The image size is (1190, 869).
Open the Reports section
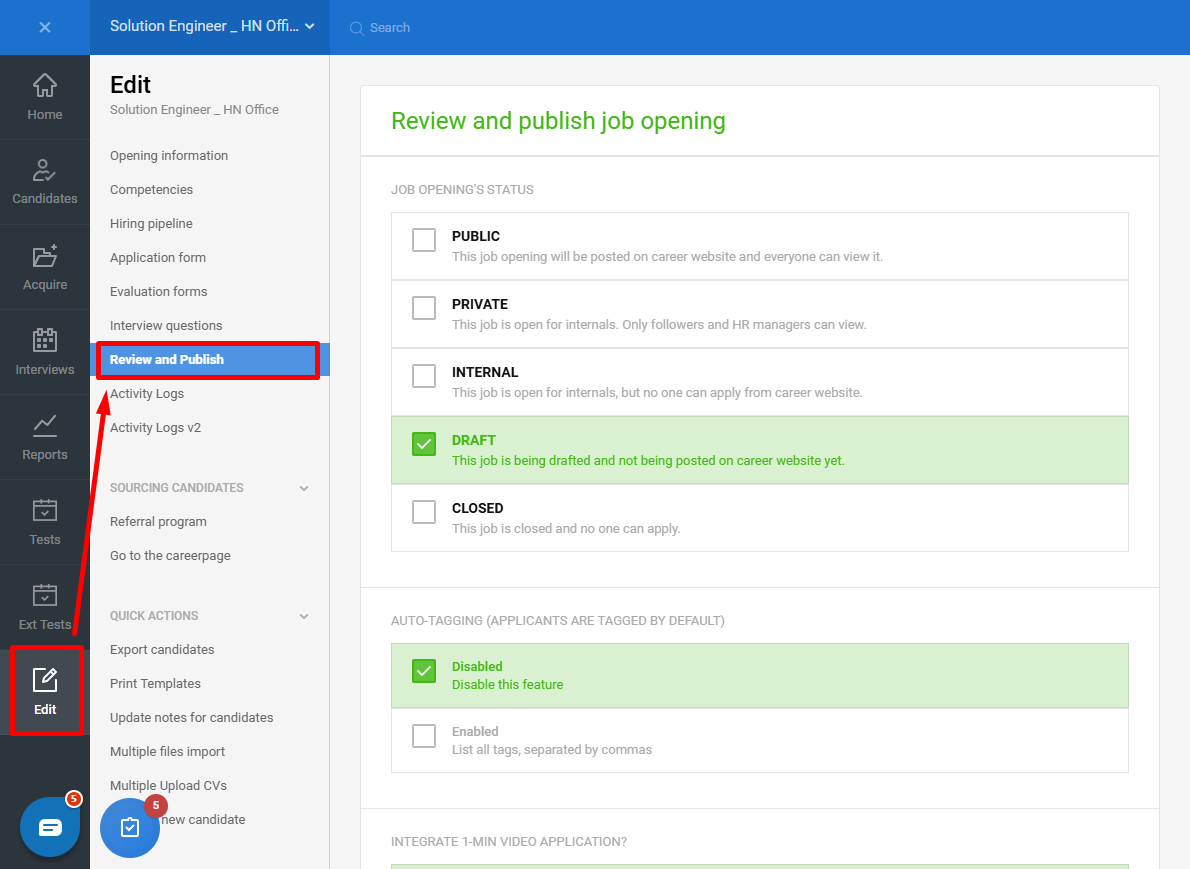coord(45,437)
